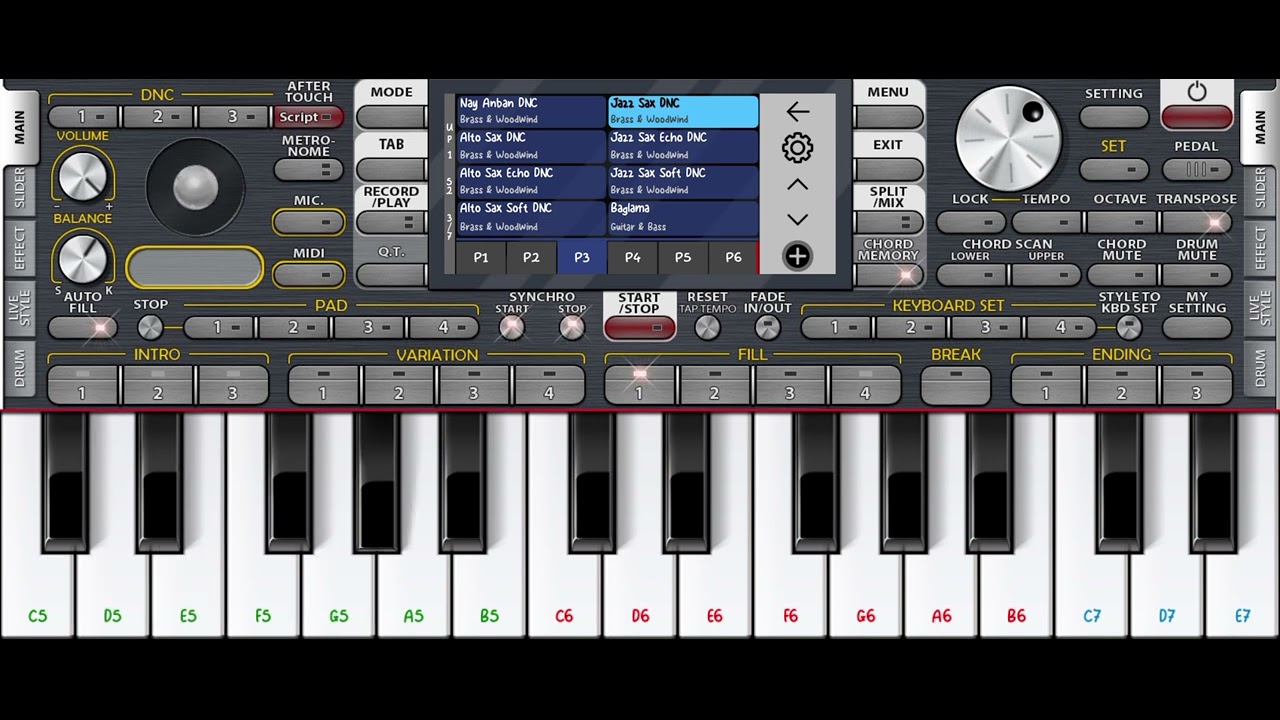The height and width of the screenshot is (720, 1280).
Task: Trigger Pad 3
Action: tap(369, 327)
